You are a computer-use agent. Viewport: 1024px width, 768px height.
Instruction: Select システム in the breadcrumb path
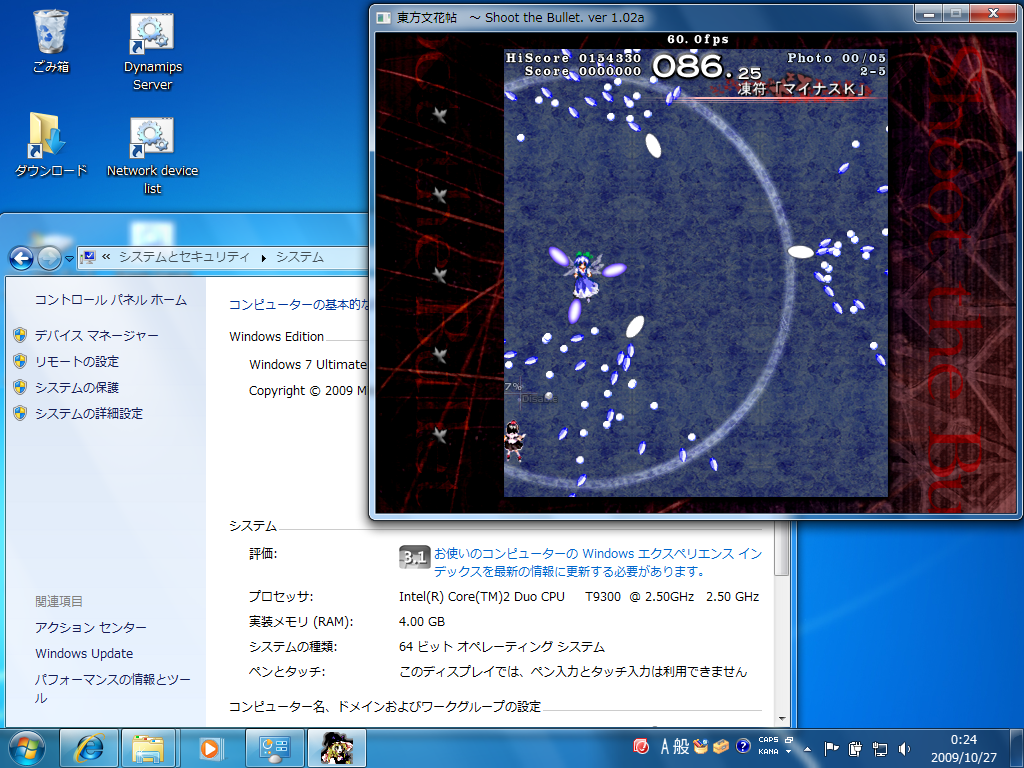click(x=299, y=257)
